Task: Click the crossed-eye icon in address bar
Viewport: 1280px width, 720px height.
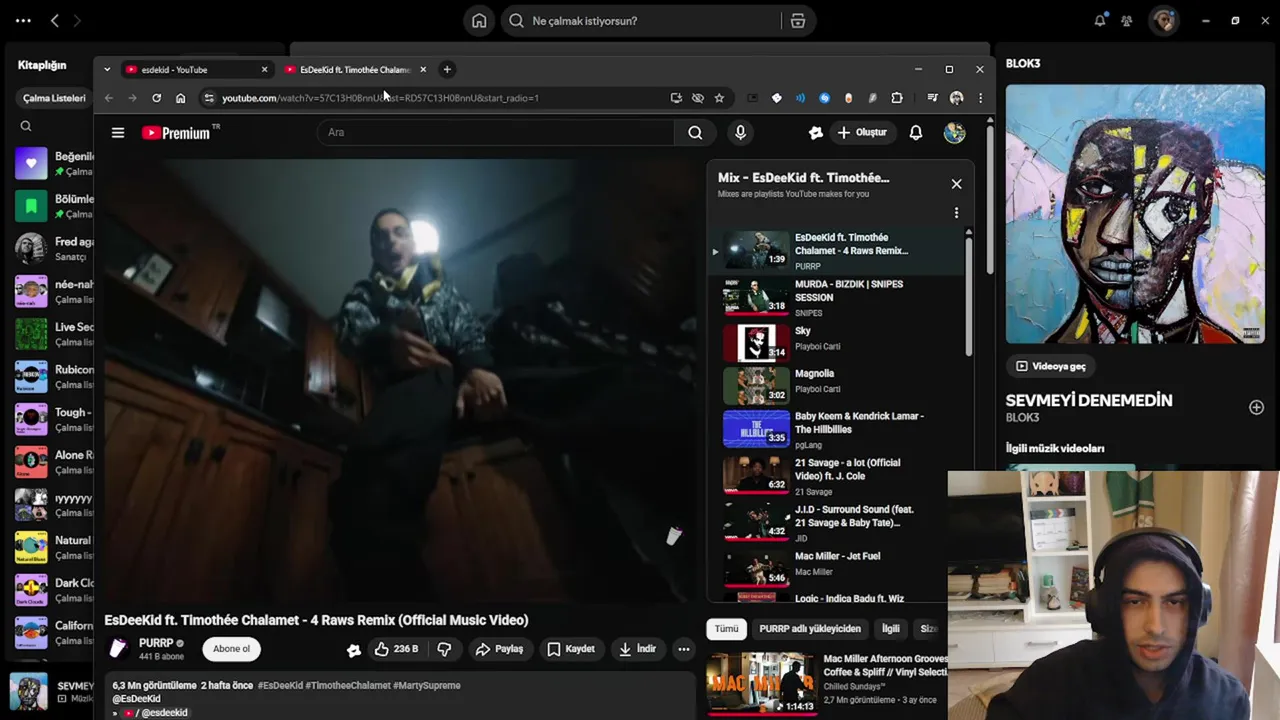Action: (x=698, y=98)
